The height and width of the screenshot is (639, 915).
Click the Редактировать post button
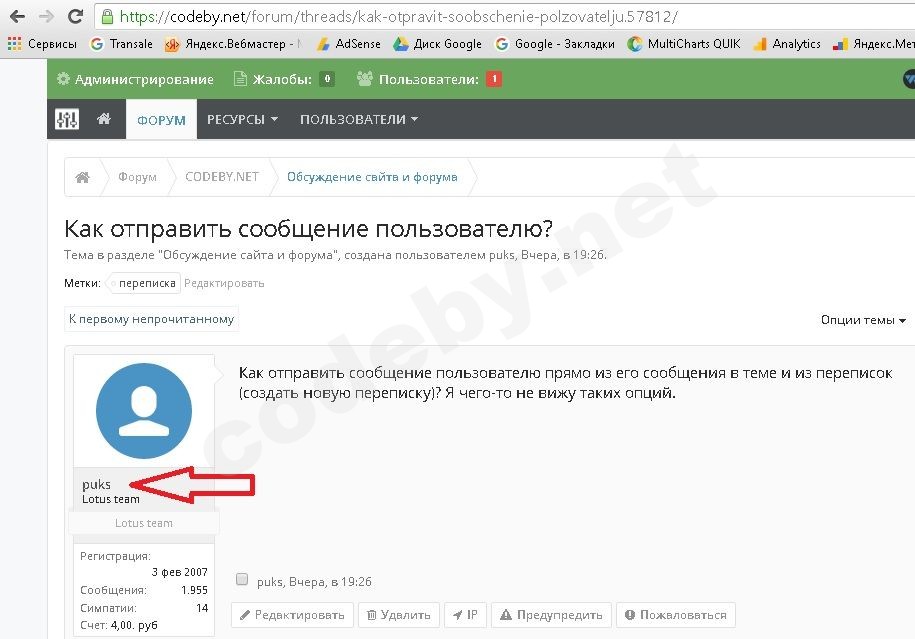point(292,615)
